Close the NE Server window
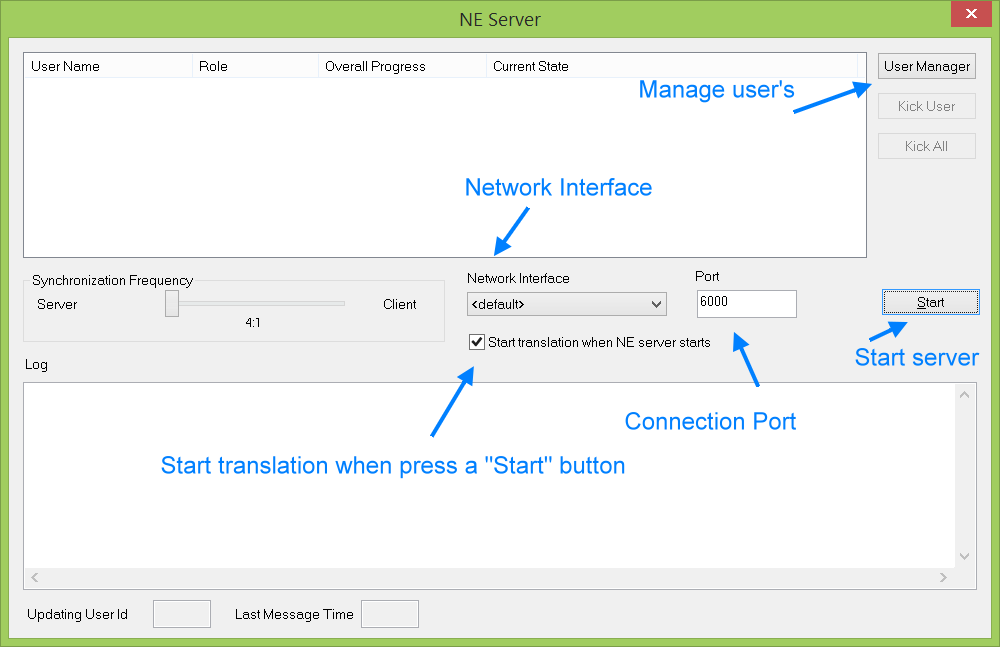This screenshot has width=1000, height=647. point(970,14)
